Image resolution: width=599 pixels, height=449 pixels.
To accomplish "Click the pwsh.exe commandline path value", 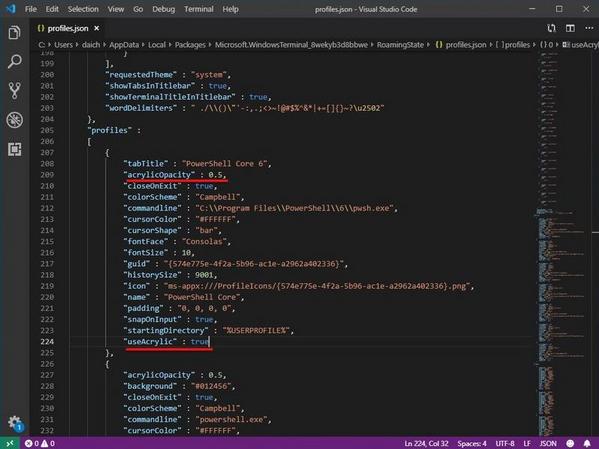I will click(x=295, y=208).
